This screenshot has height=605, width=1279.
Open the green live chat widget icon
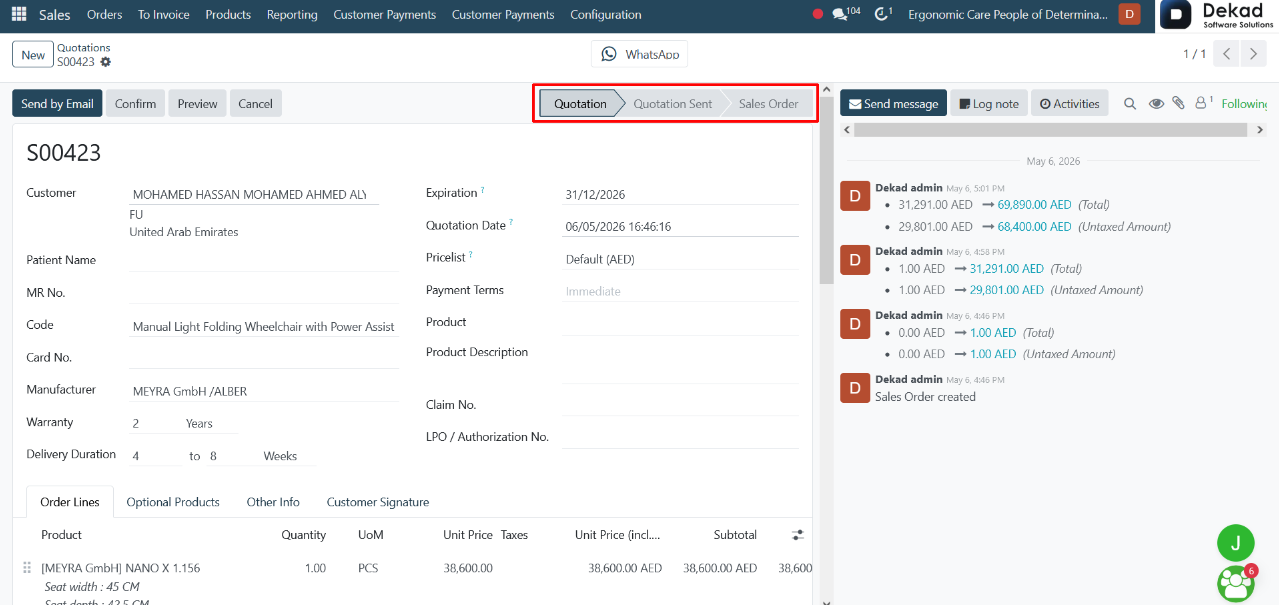(x=1236, y=583)
